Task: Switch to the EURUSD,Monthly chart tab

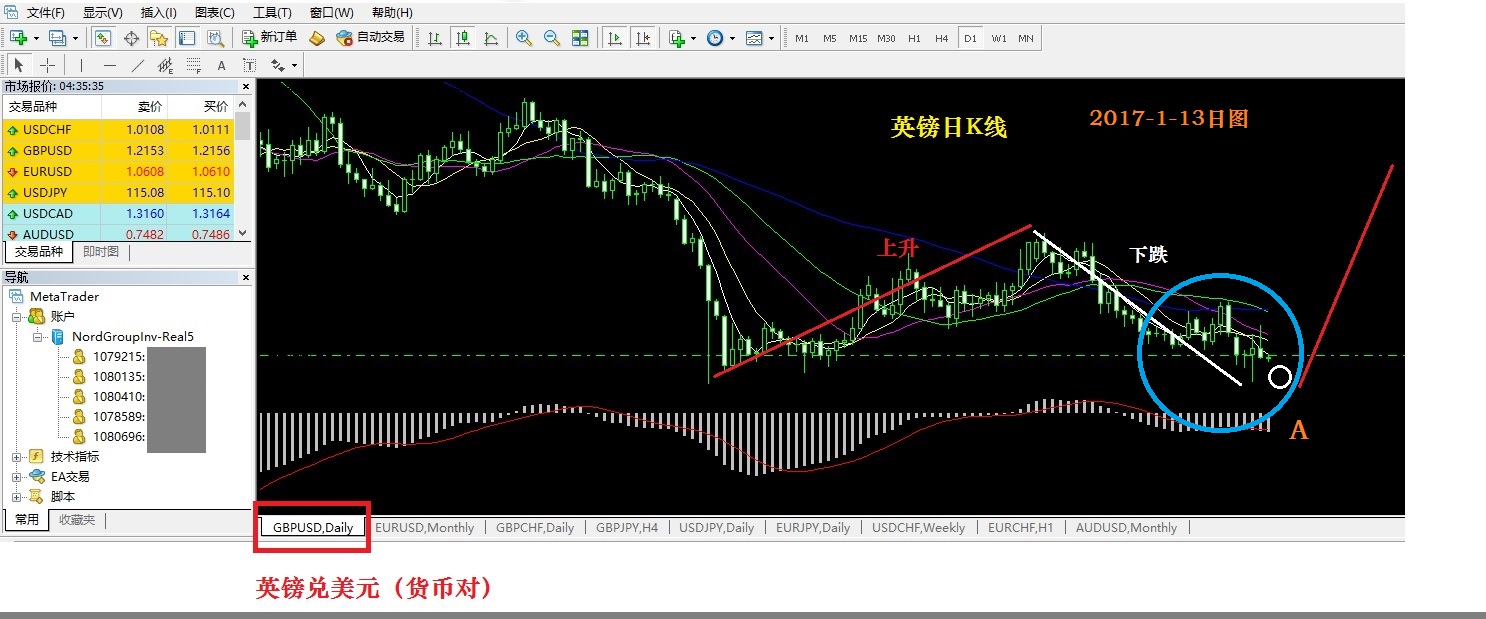Action: [424, 527]
